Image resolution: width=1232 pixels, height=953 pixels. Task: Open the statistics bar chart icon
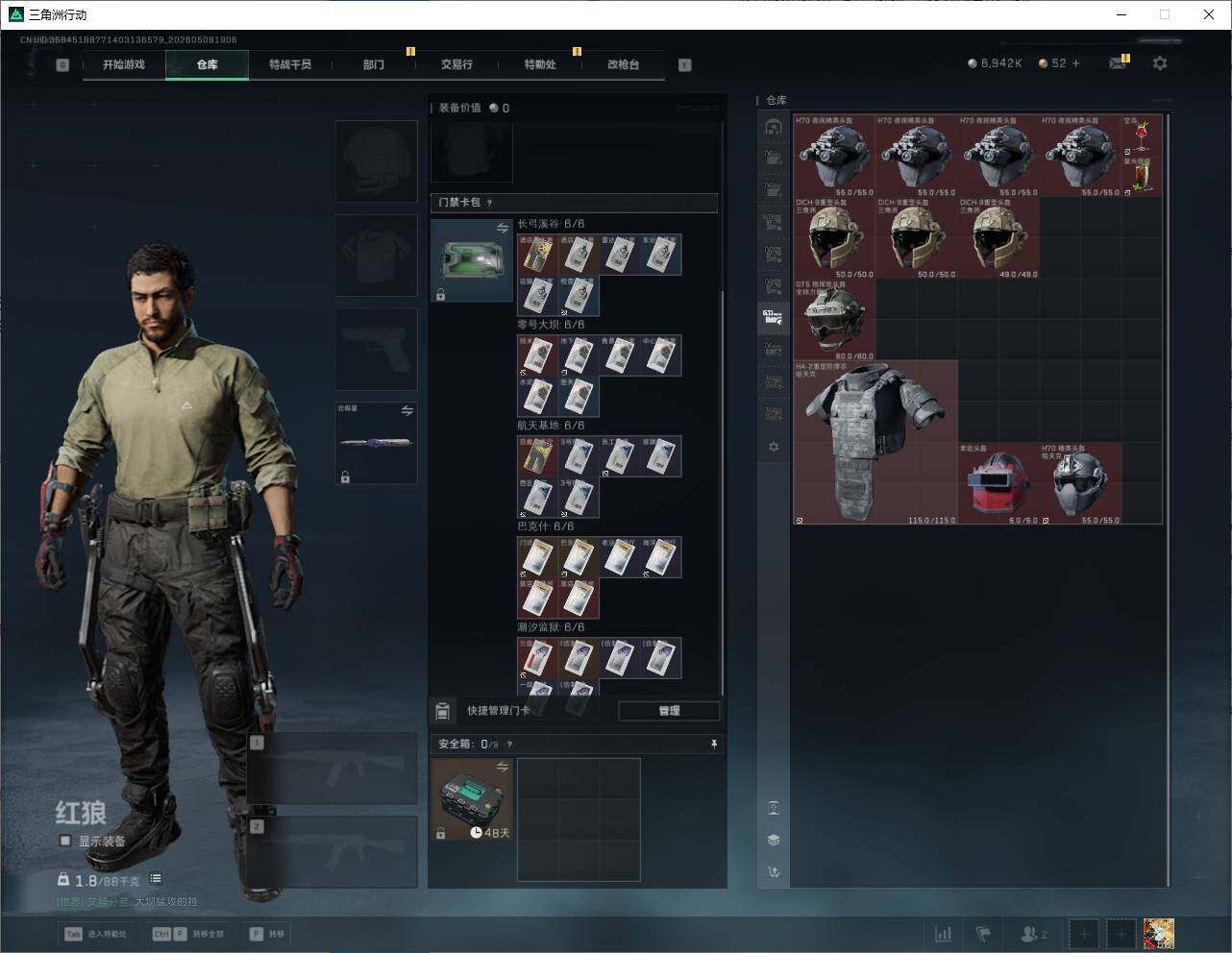click(944, 934)
